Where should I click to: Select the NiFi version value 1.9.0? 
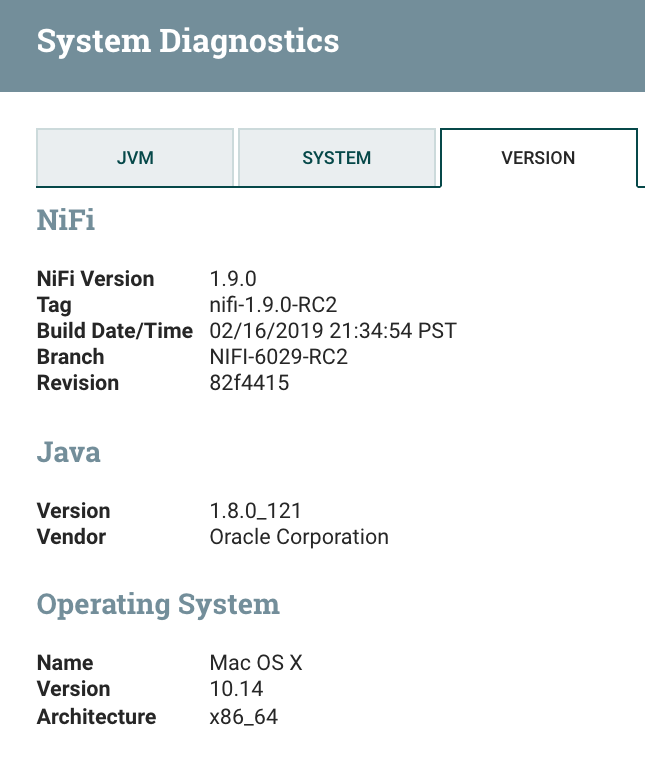pyautogui.click(x=233, y=279)
